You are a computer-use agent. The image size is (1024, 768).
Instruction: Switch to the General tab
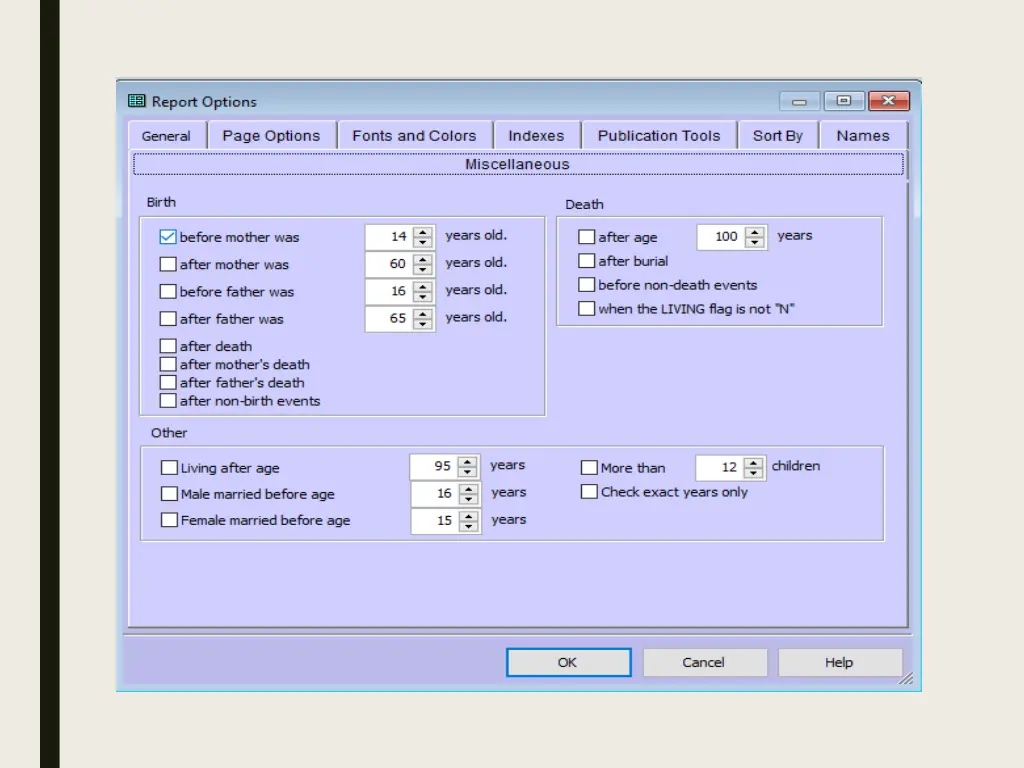(x=167, y=136)
